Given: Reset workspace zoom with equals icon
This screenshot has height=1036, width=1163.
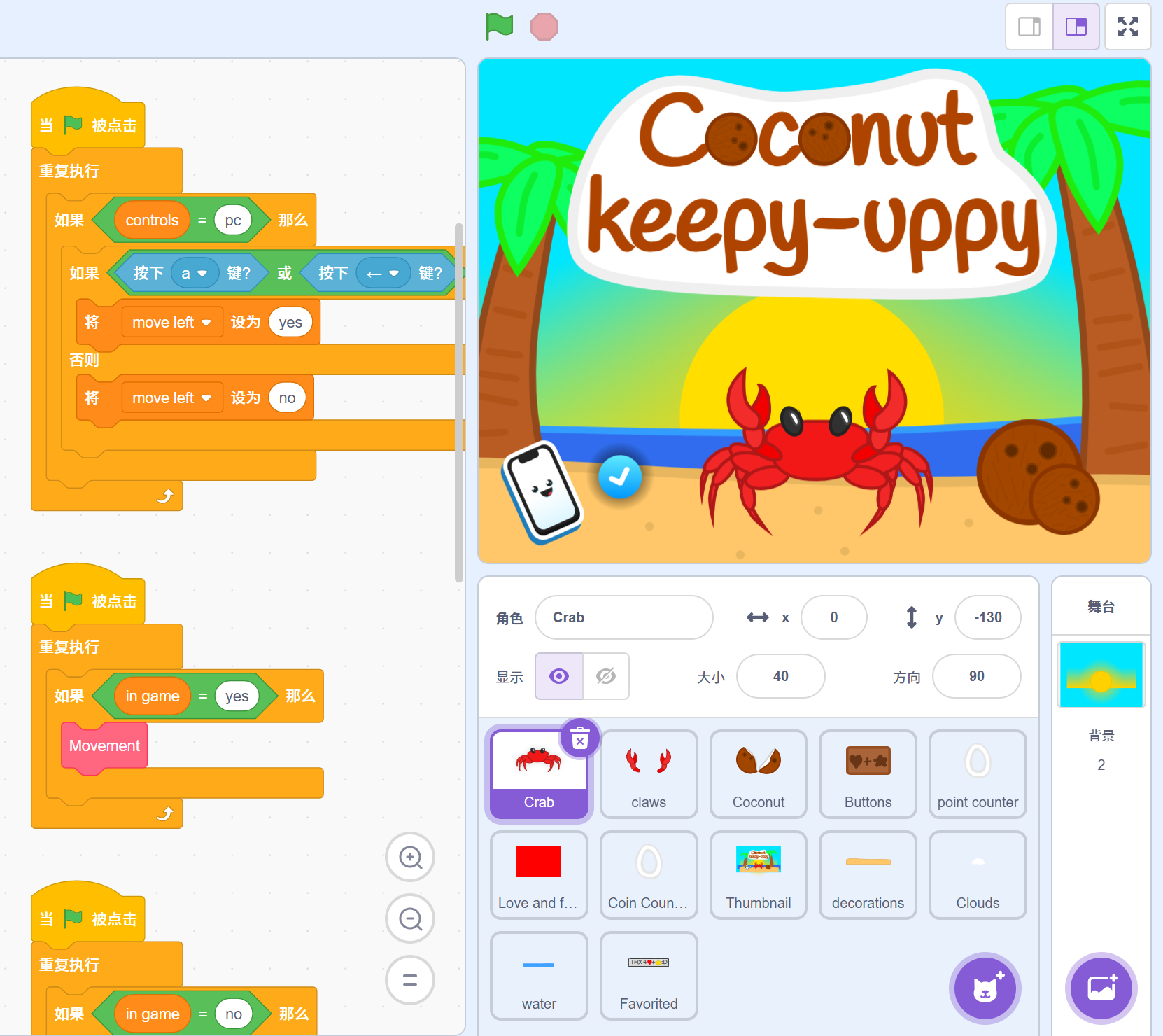Looking at the screenshot, I should (410, 980).
